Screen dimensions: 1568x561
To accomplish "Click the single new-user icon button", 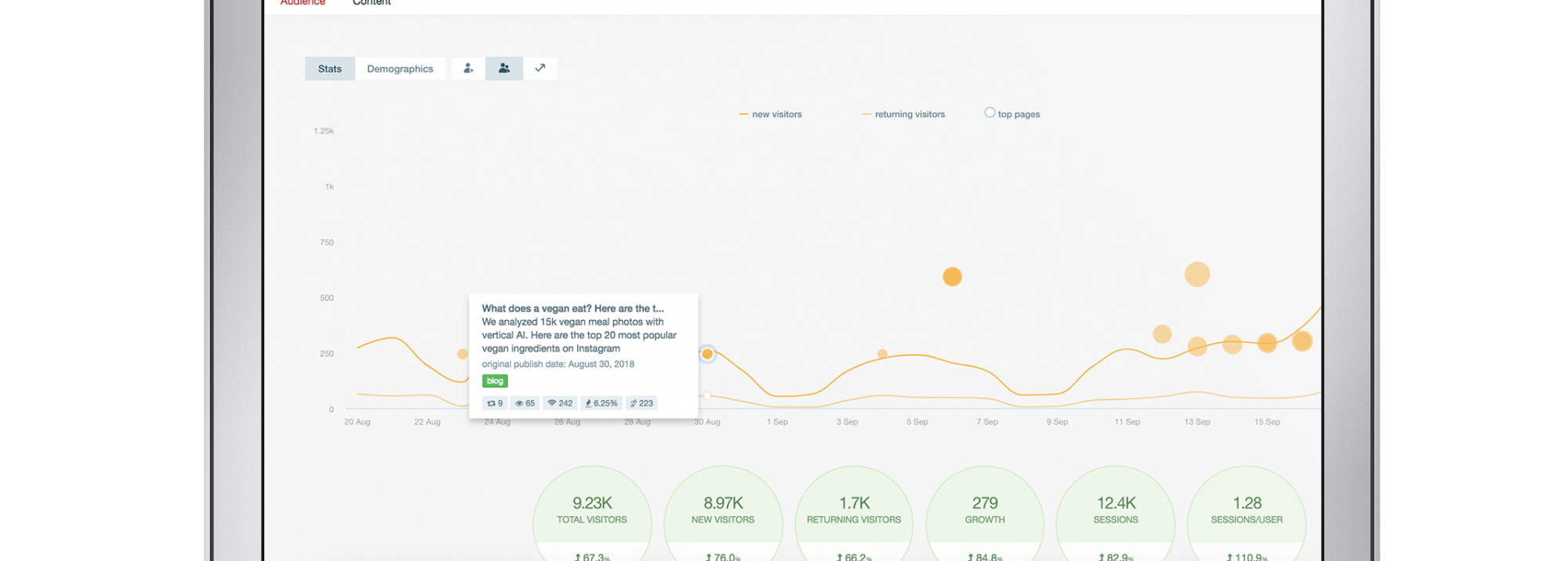I will click(x=468, y=68).
